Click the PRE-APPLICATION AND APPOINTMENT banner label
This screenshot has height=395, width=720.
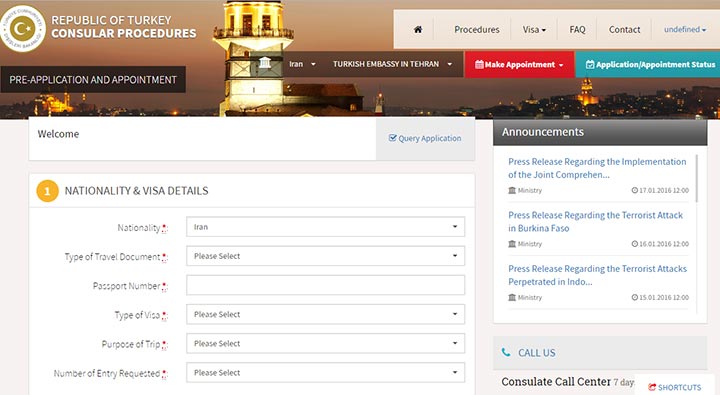[93, 79]
